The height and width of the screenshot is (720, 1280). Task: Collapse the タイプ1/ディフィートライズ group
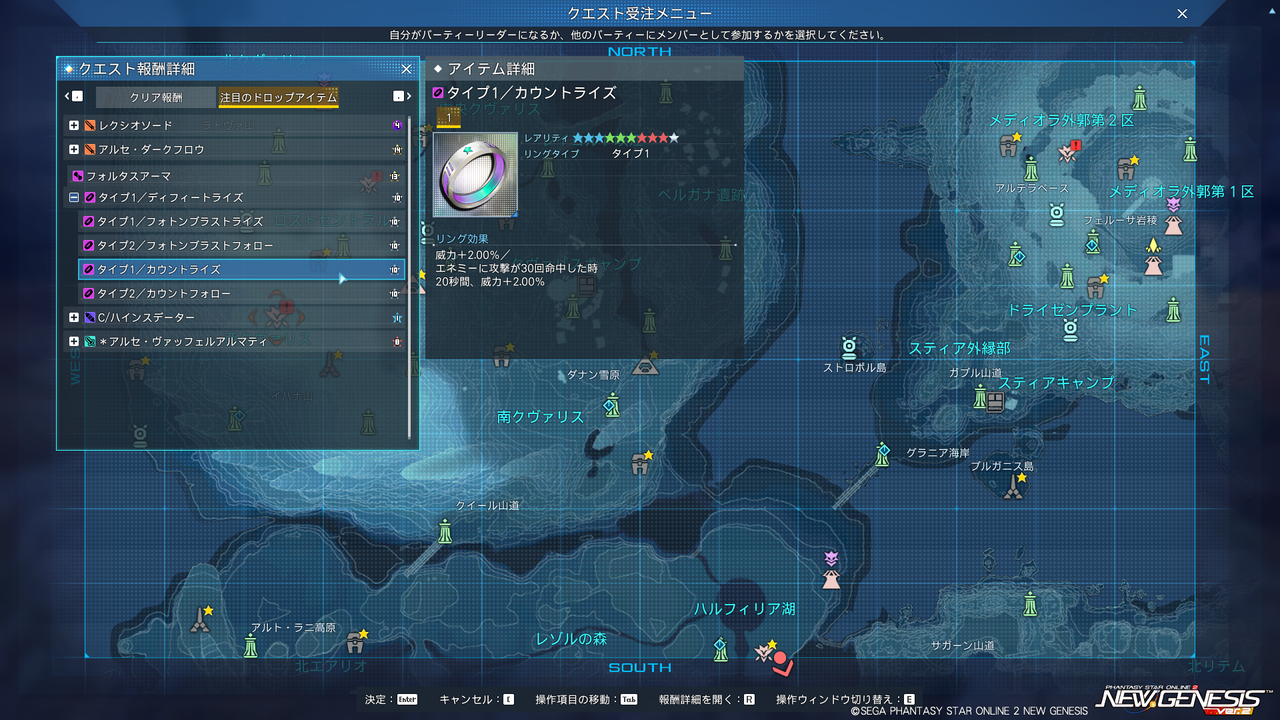[74, 197]
